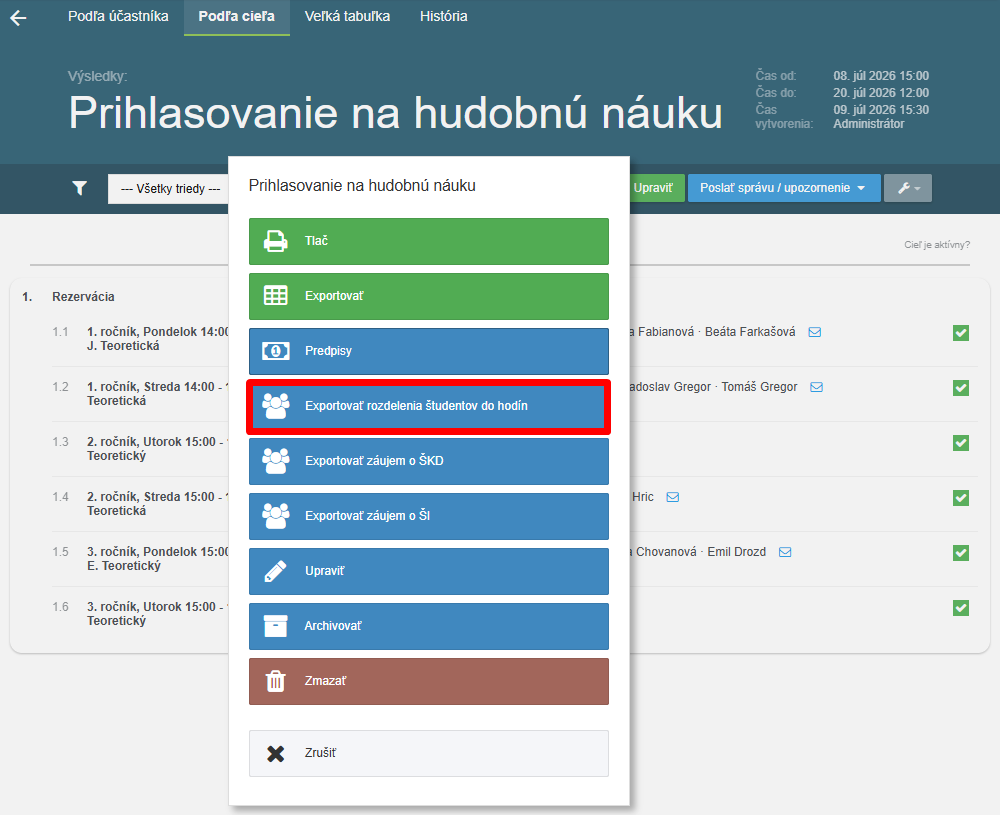Image resolution: width=1000 pixels, height=815 pixels.
Task: Select Exportovať záujem o ŠKD
Action: (x=429, y=461)
